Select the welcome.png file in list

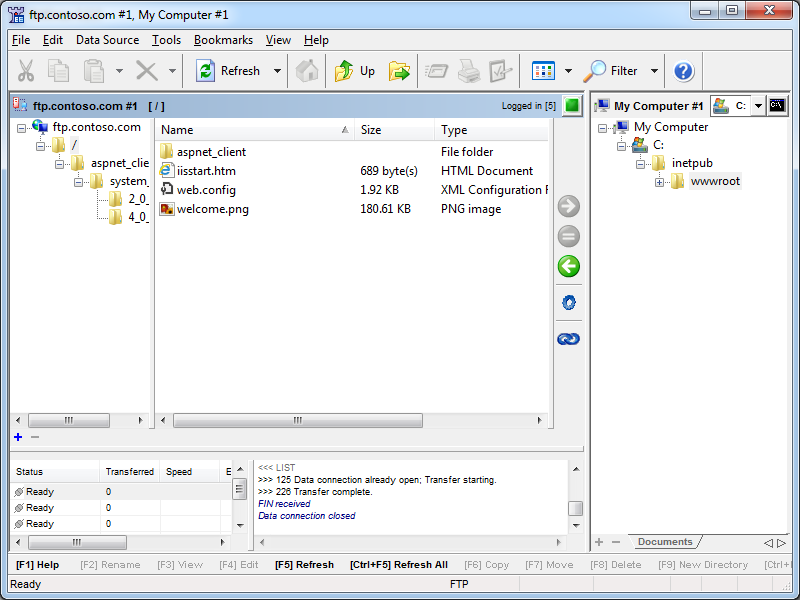click(x=212, y=209)
